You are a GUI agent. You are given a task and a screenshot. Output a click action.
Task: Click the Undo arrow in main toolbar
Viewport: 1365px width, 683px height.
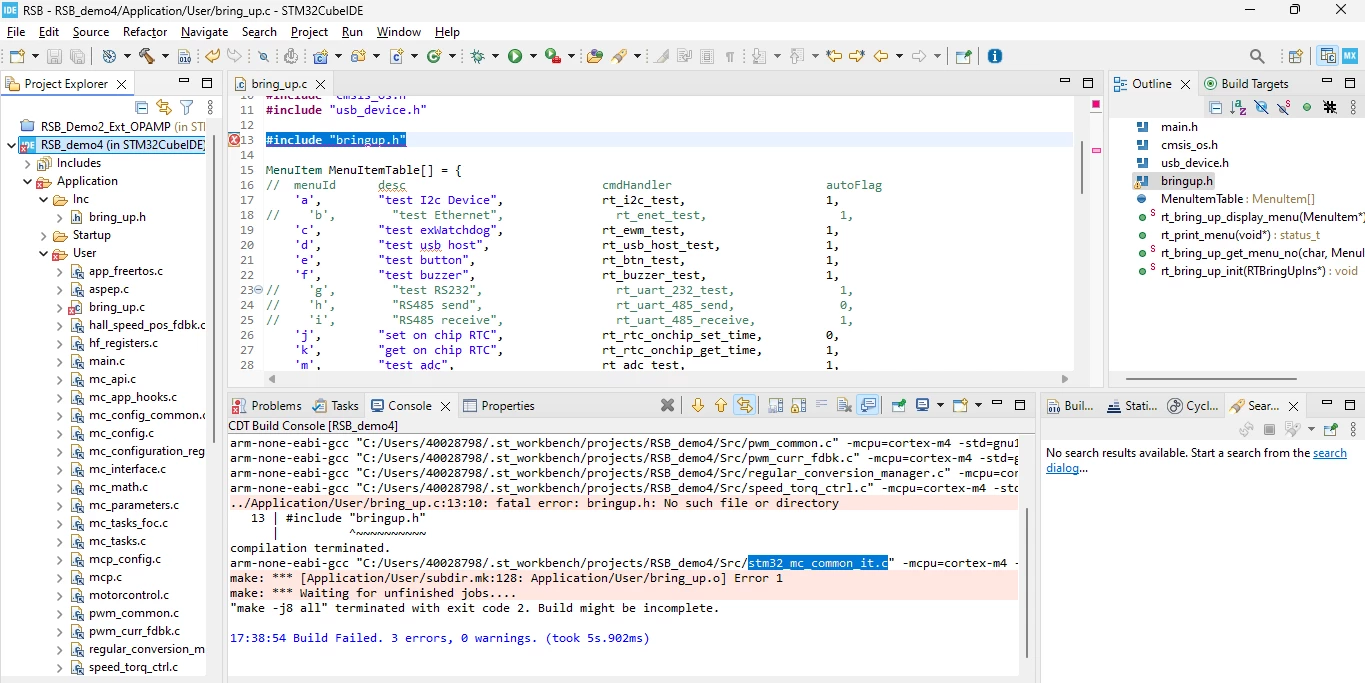[212, 56]
